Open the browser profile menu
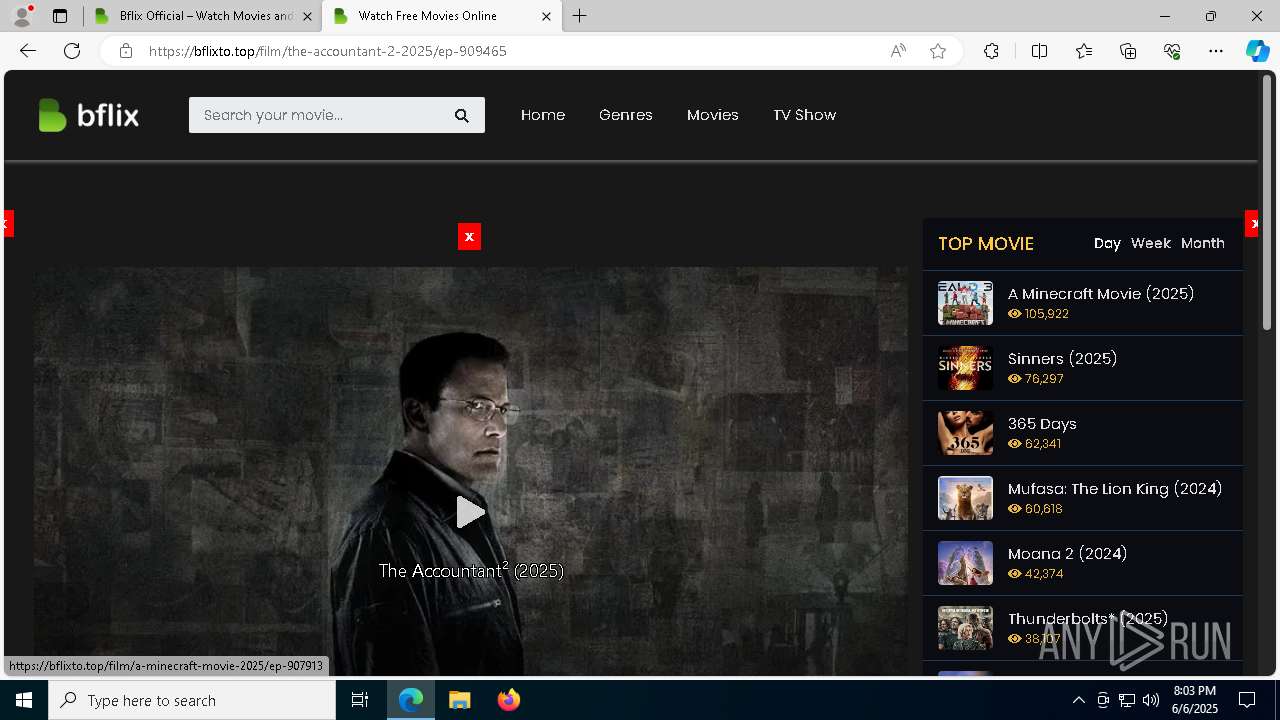The height and width of the screenshot is (720, 1280). pyautogui.click(x=22, y=16)
